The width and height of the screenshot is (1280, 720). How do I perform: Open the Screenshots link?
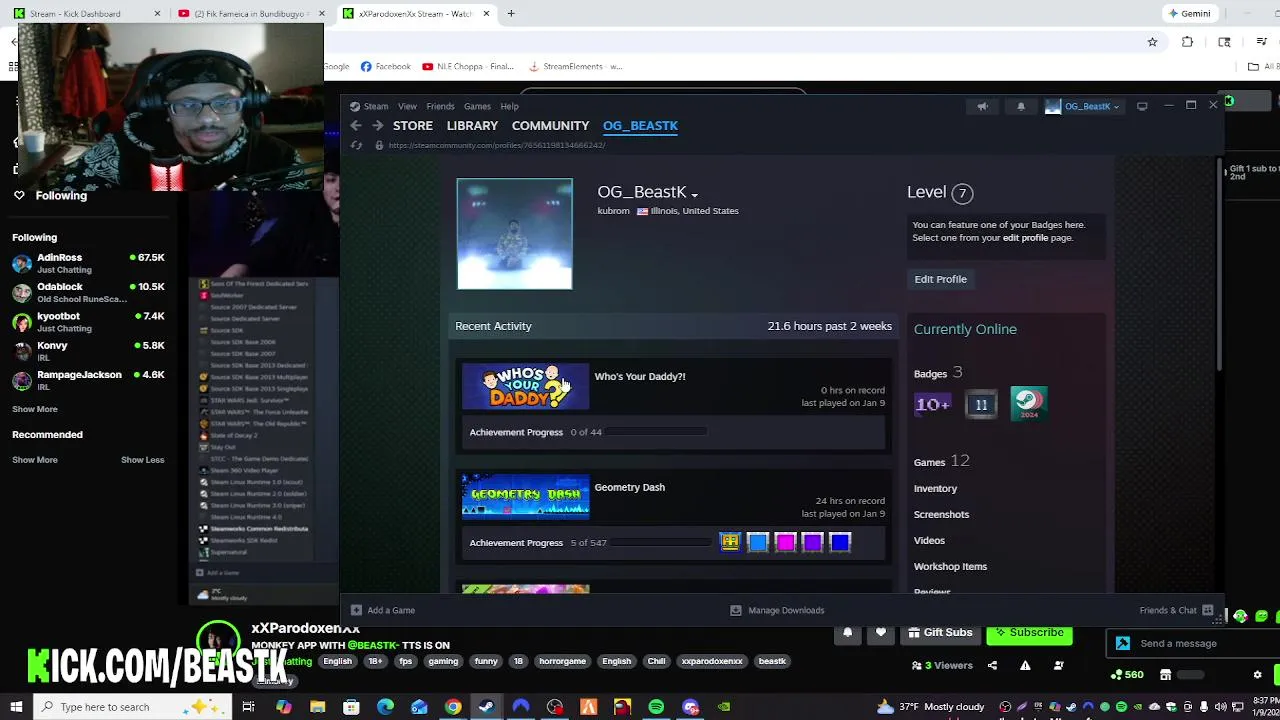pyautogui.click(x=941, y=515)
